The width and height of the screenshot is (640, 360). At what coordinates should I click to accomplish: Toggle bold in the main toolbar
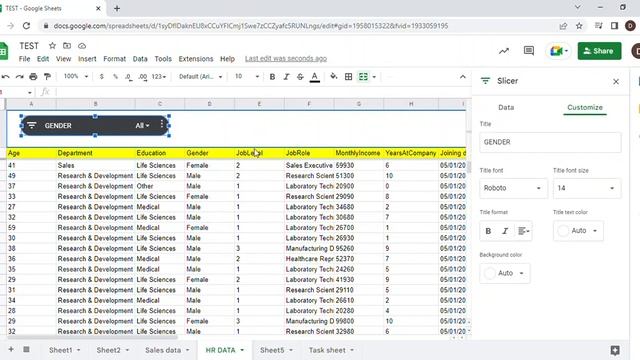point(272,77)
